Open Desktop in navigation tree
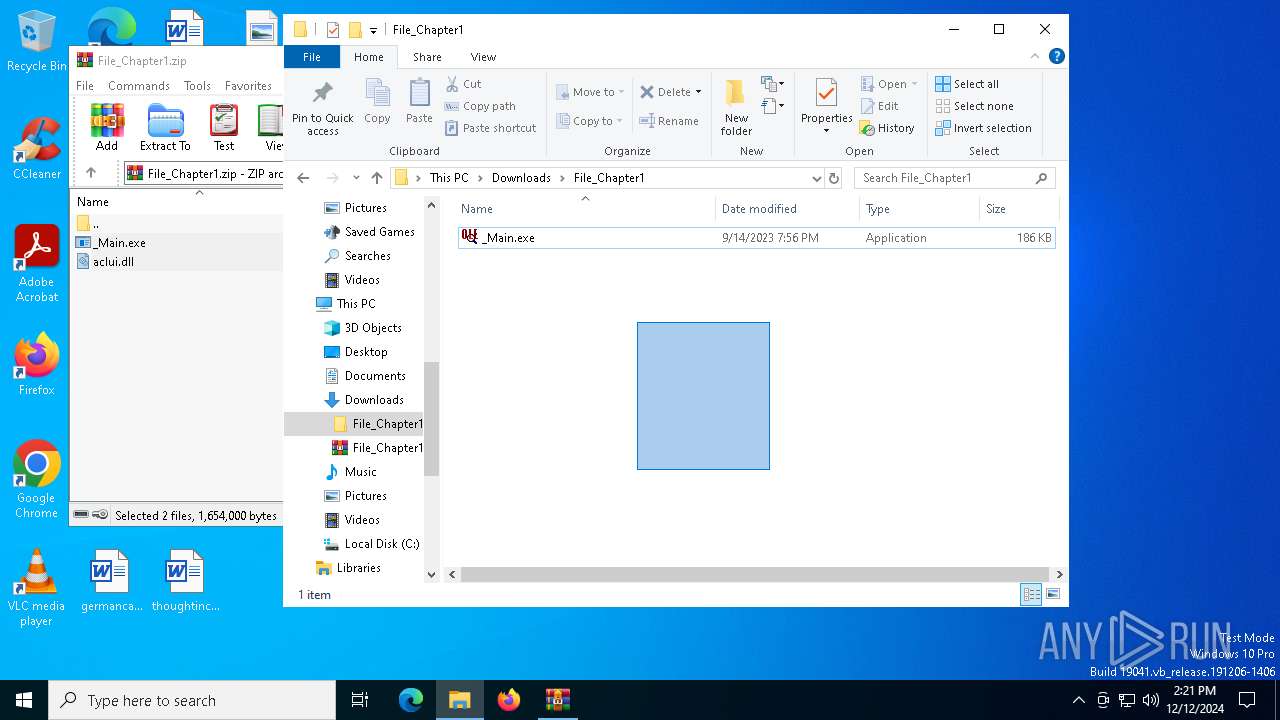Viewport: 1280px width, 720px height. coord(365,352)
